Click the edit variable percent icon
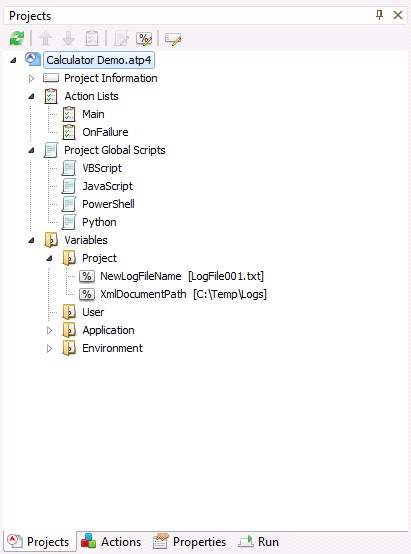Viewport: 411px width, 554px height. pos(144,39)
